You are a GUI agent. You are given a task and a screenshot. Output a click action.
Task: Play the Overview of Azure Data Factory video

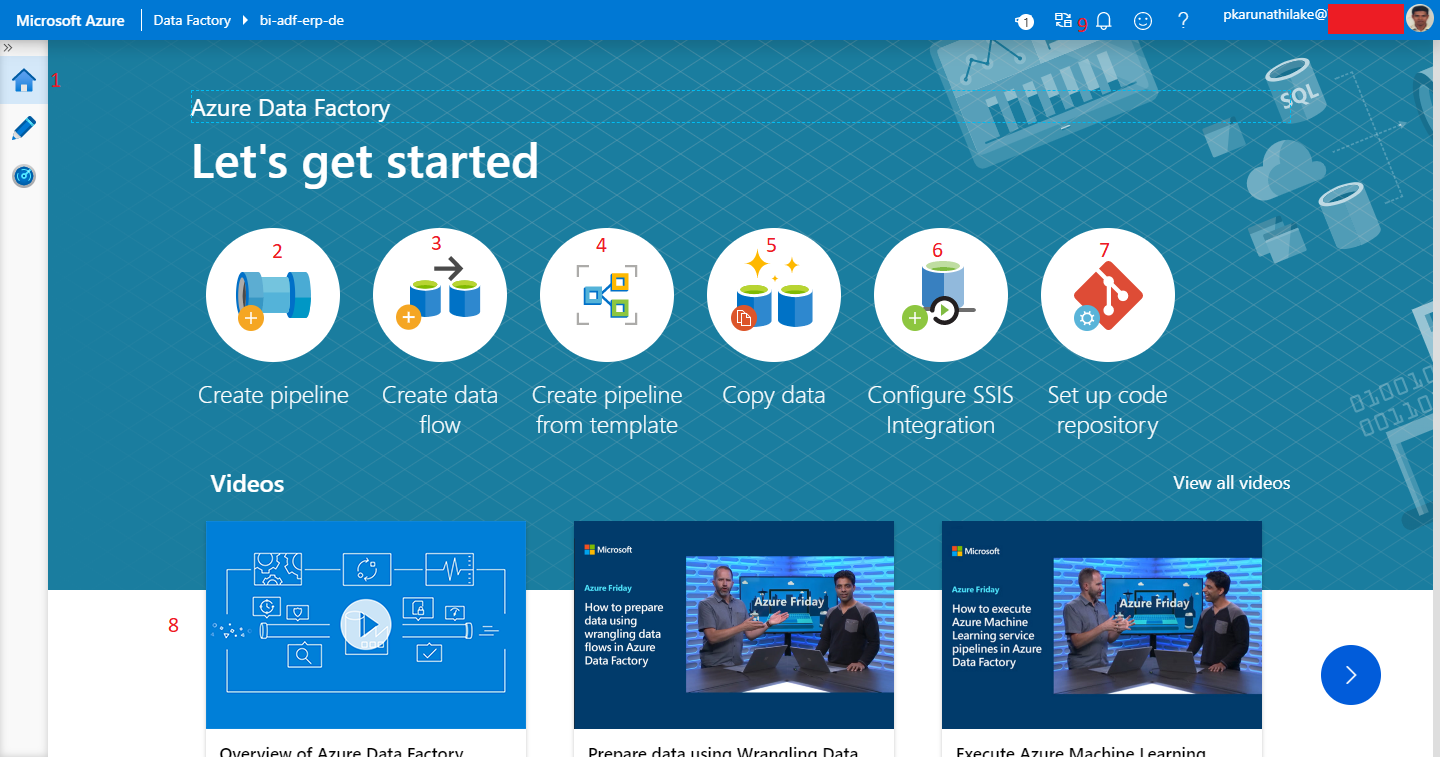click(x=365, y=623)
